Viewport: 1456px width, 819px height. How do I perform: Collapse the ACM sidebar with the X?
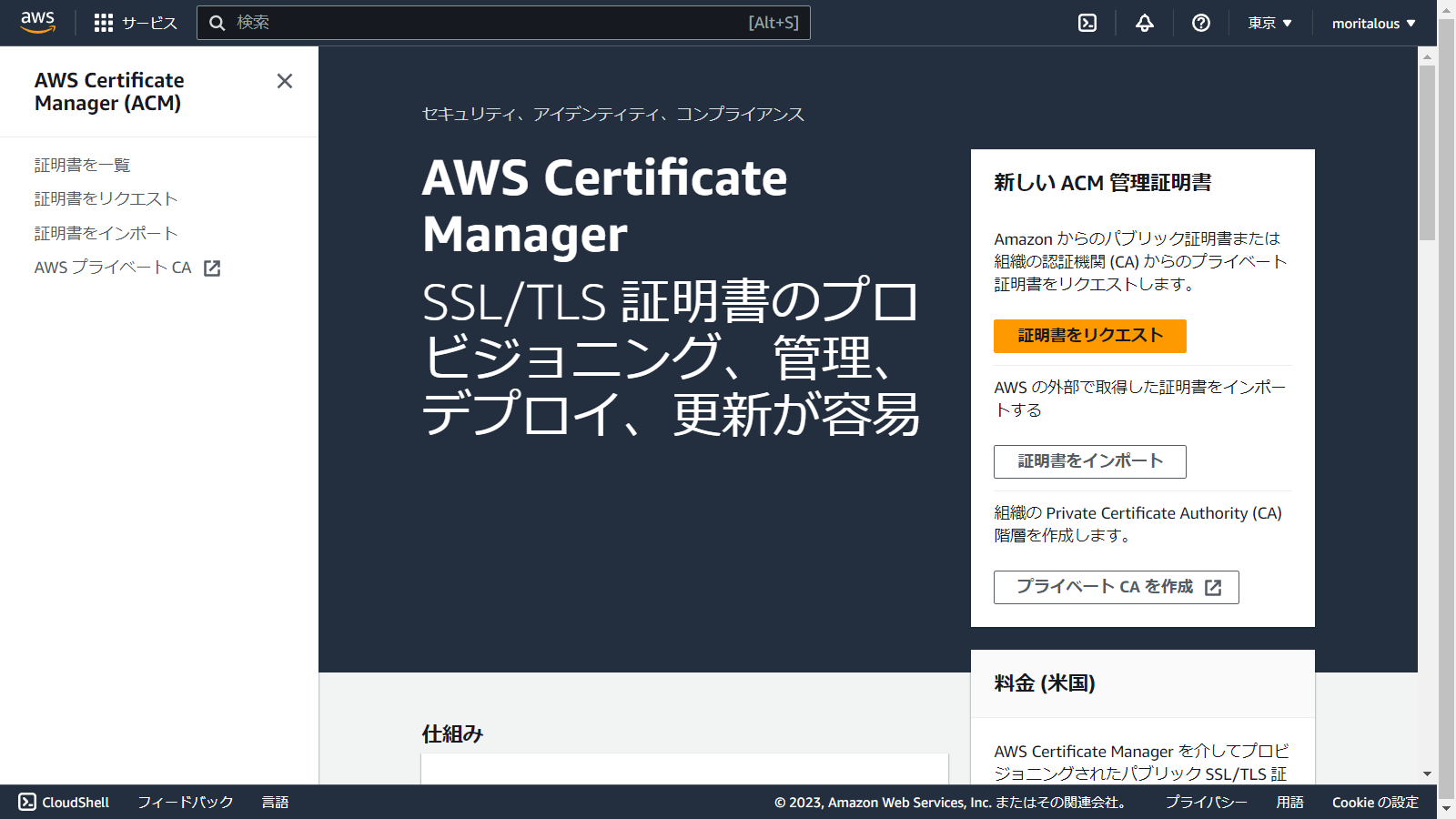coord(284,81)
